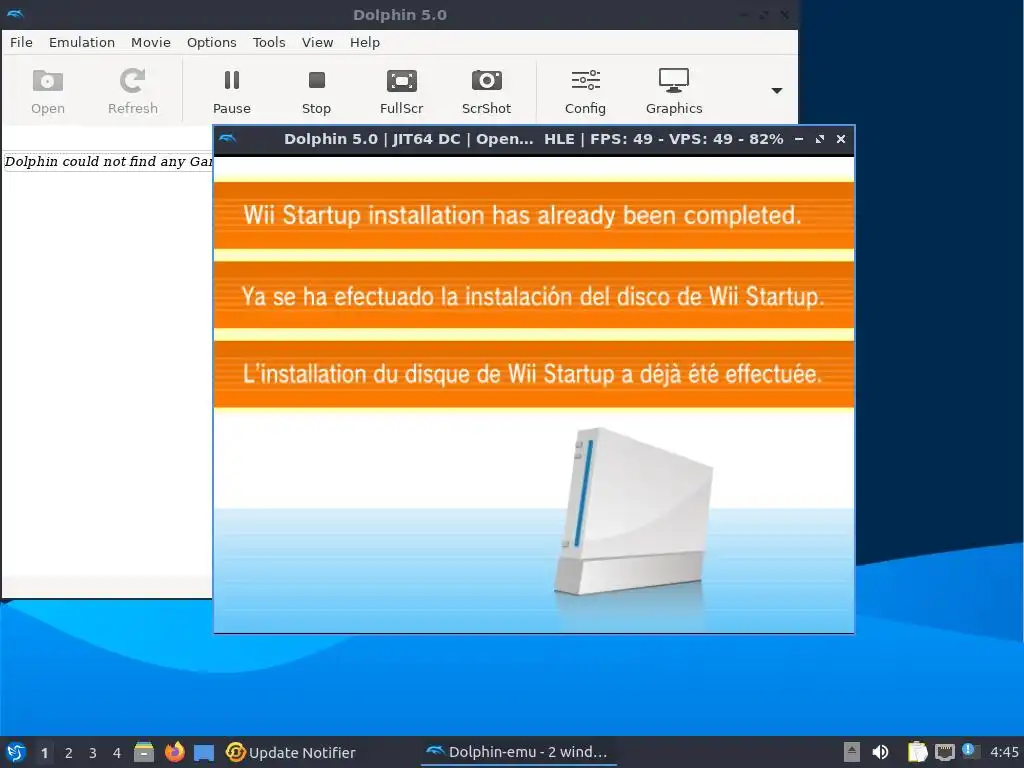Maximize the Dolphin game render window
This screenshot has height=768, width=1024.
tap(820, 139)
